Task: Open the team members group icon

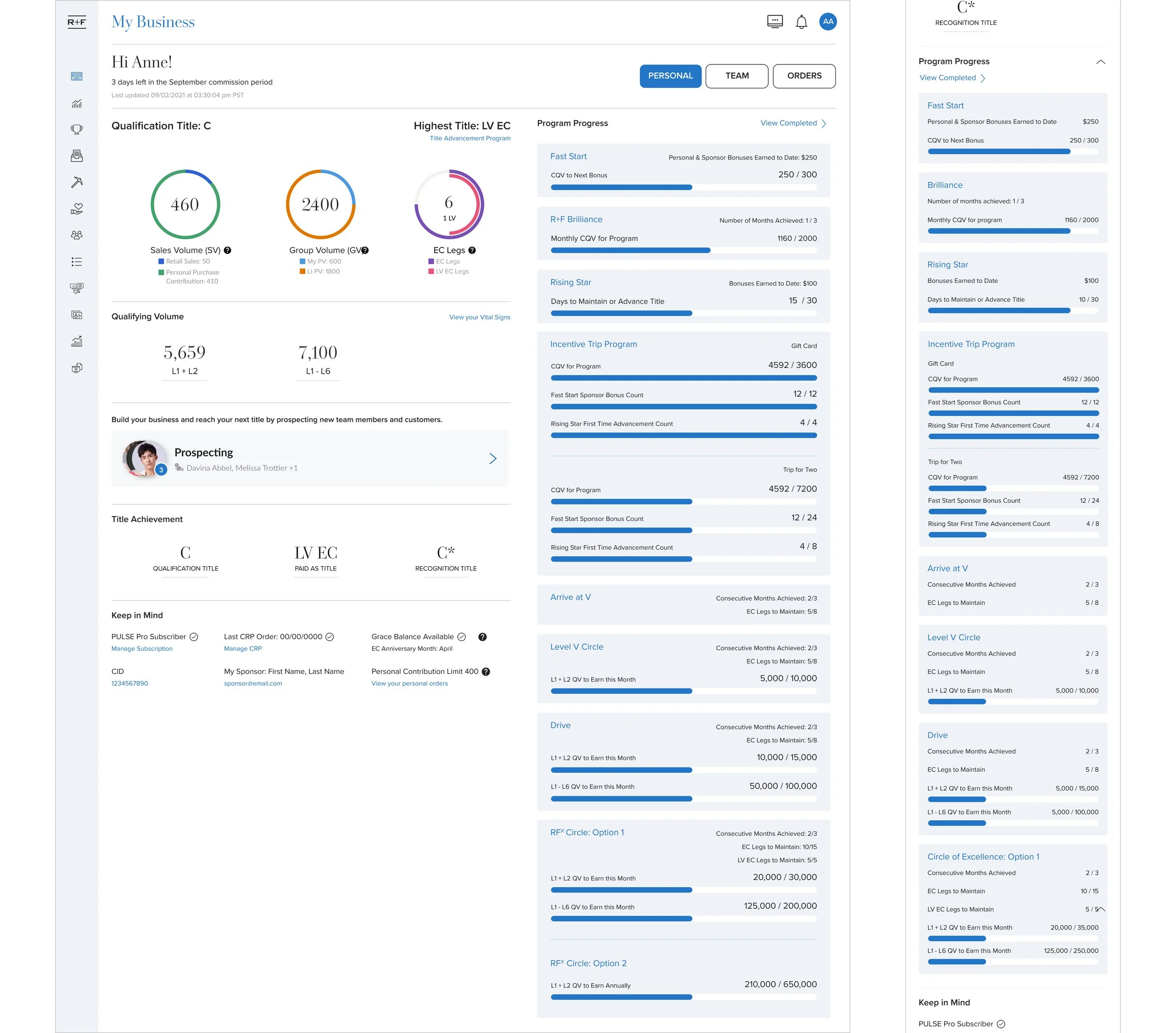Action: tap(77, 235)
